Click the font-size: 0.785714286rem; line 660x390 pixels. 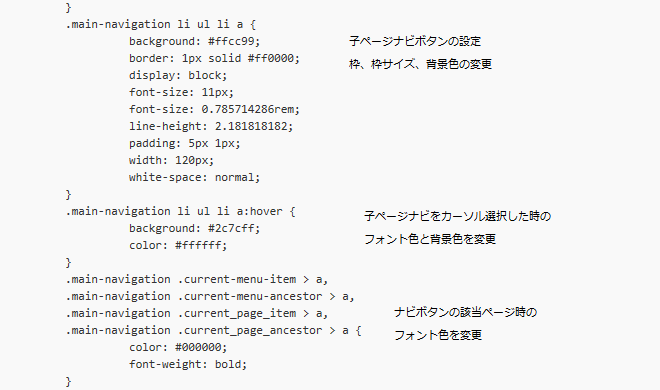coord(214,109)
